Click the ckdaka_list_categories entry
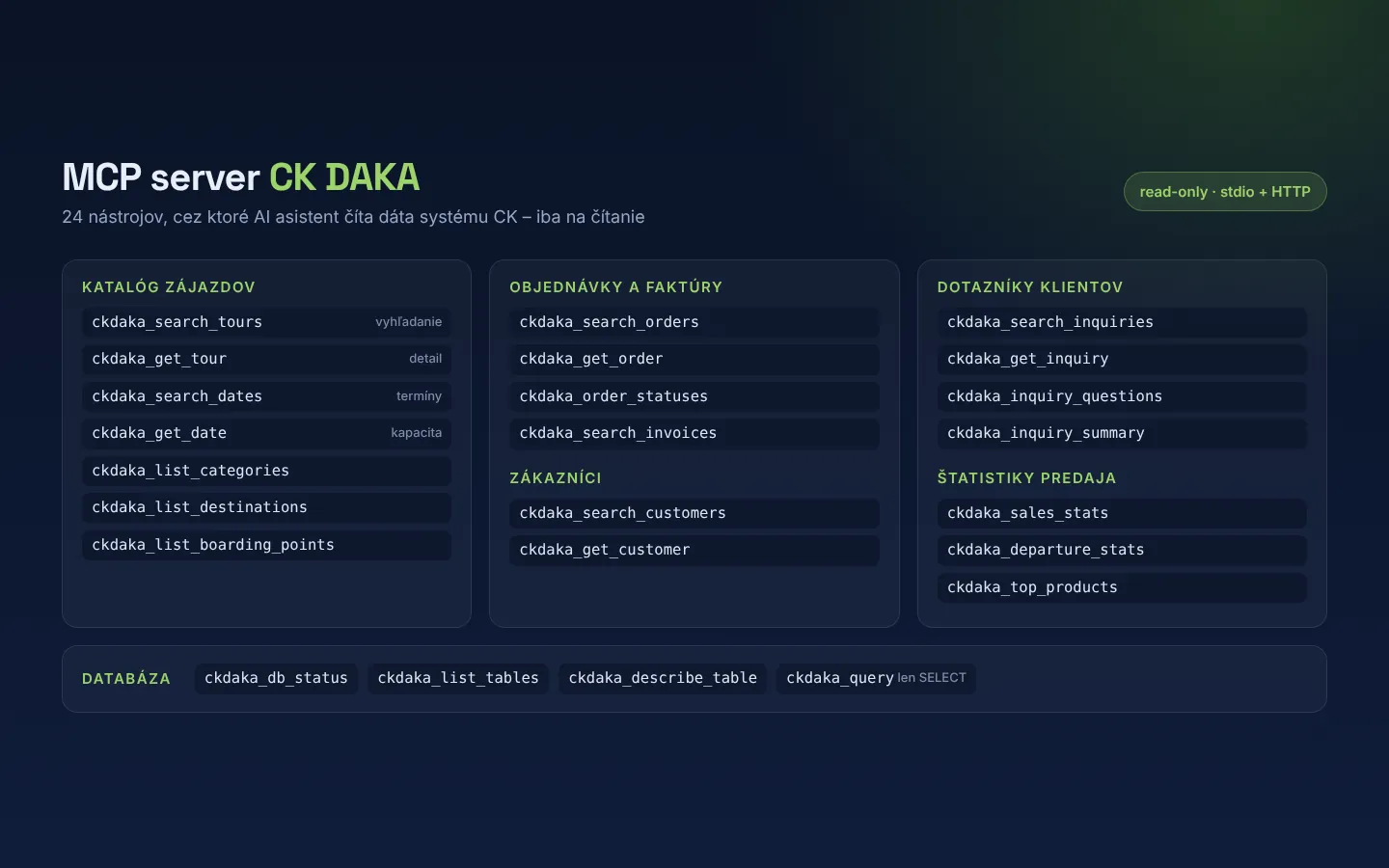 pyautogui.click(x=266, y=471)
